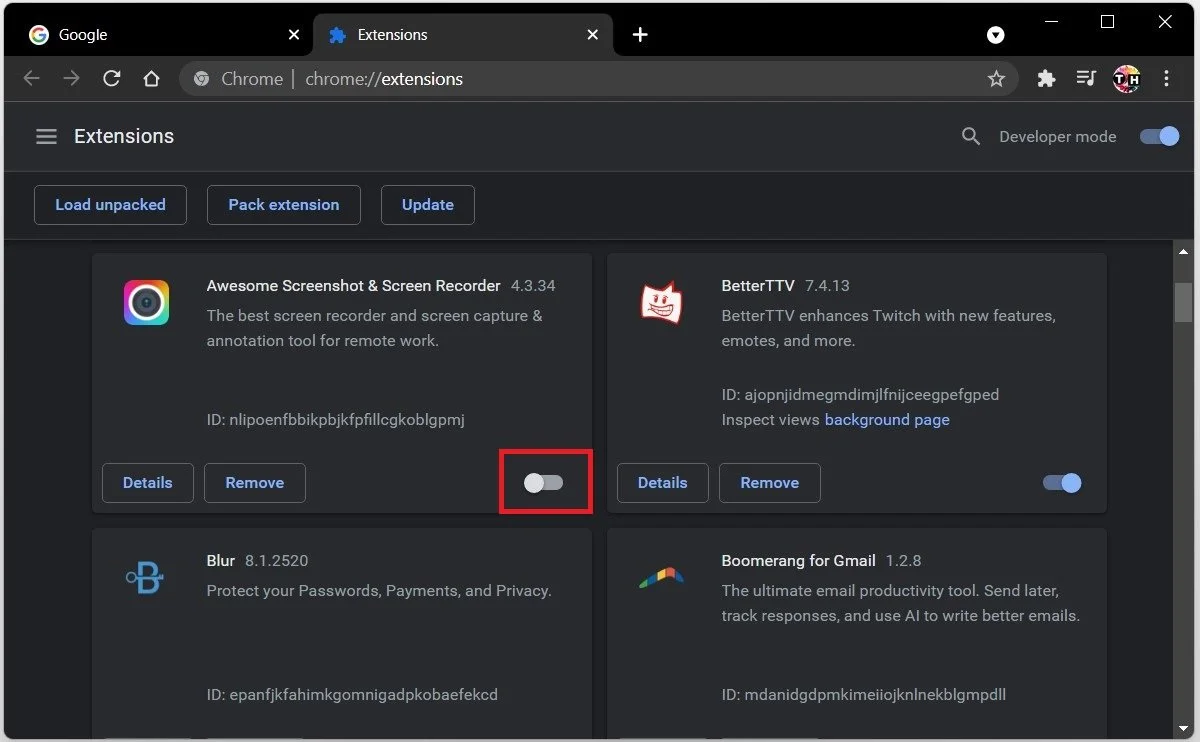Click the Boomerang for Gmail title
The height and width of the screenshot is (742, 1200).
click(799, 561)
